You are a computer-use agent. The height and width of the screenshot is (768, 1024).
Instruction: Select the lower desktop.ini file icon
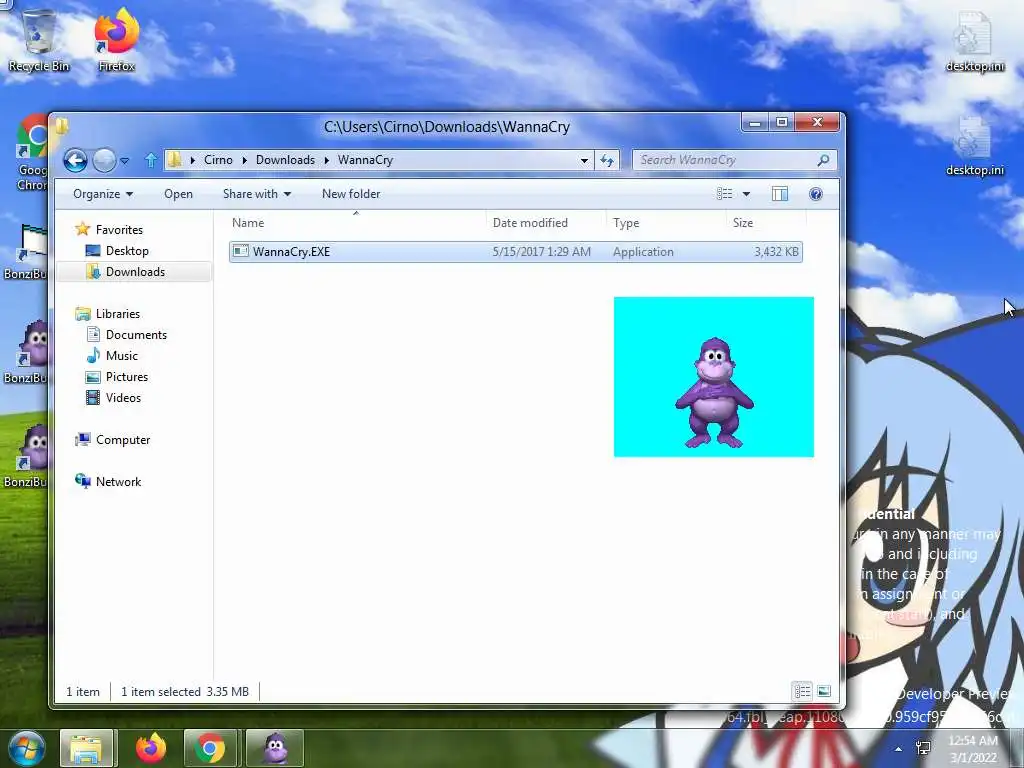(x=974, y=146)
